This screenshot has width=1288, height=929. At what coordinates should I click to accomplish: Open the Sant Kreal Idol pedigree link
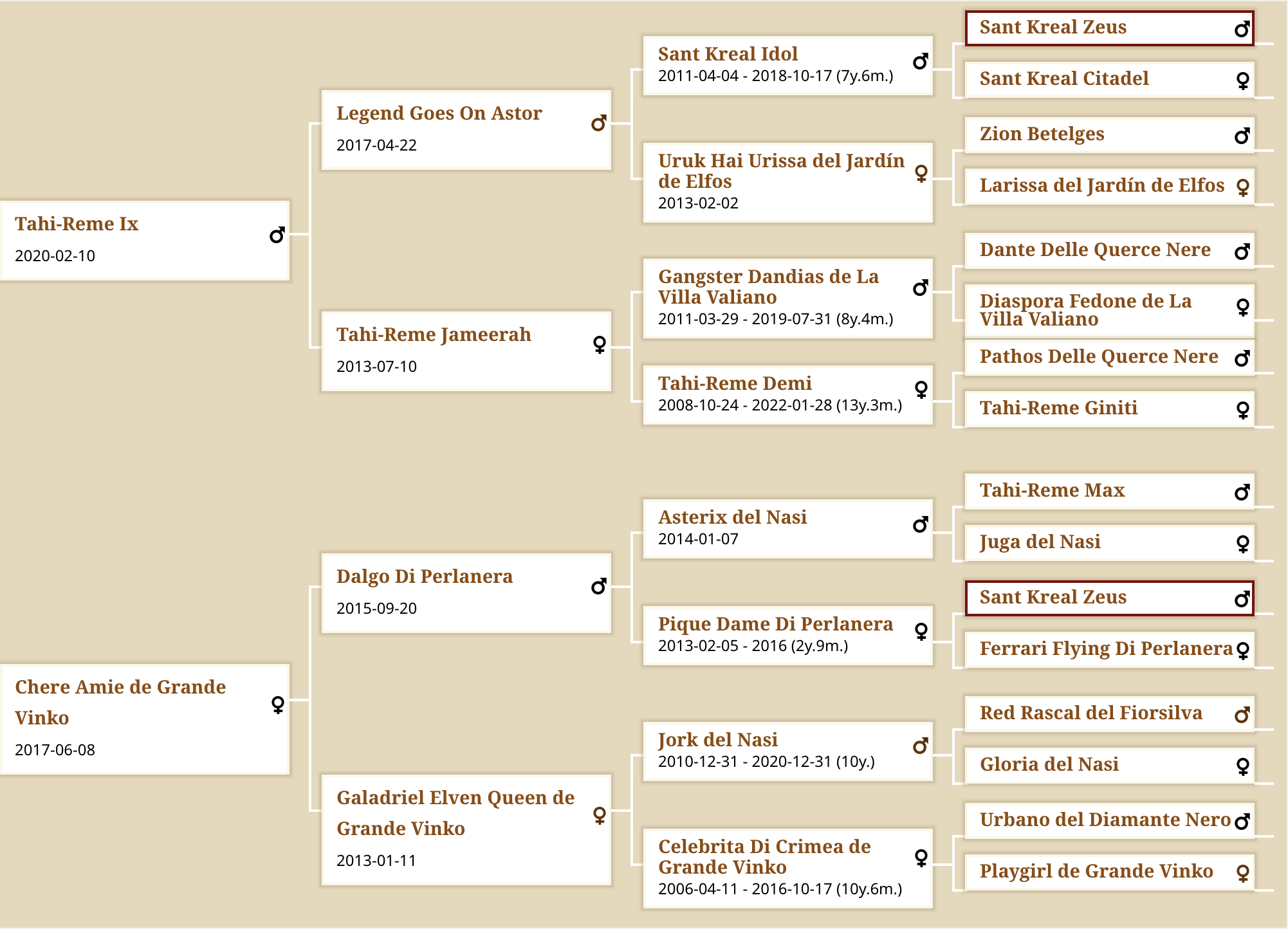tap(728, 54)
